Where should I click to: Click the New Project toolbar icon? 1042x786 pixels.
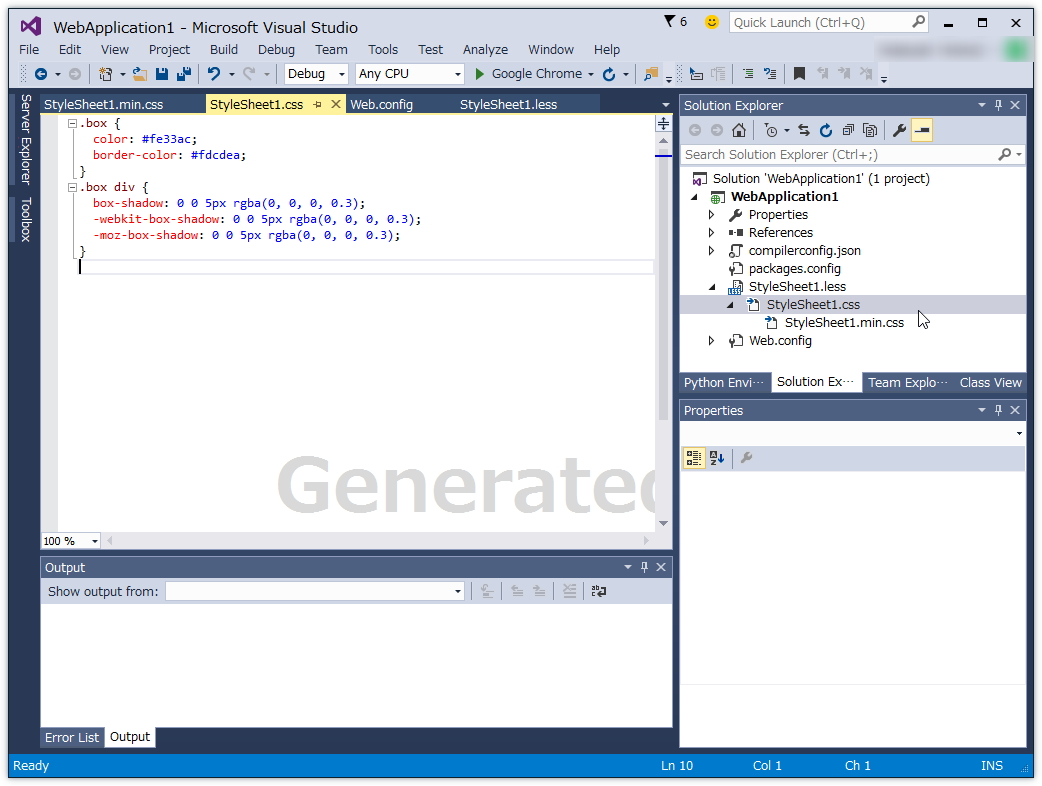[105, 74]
